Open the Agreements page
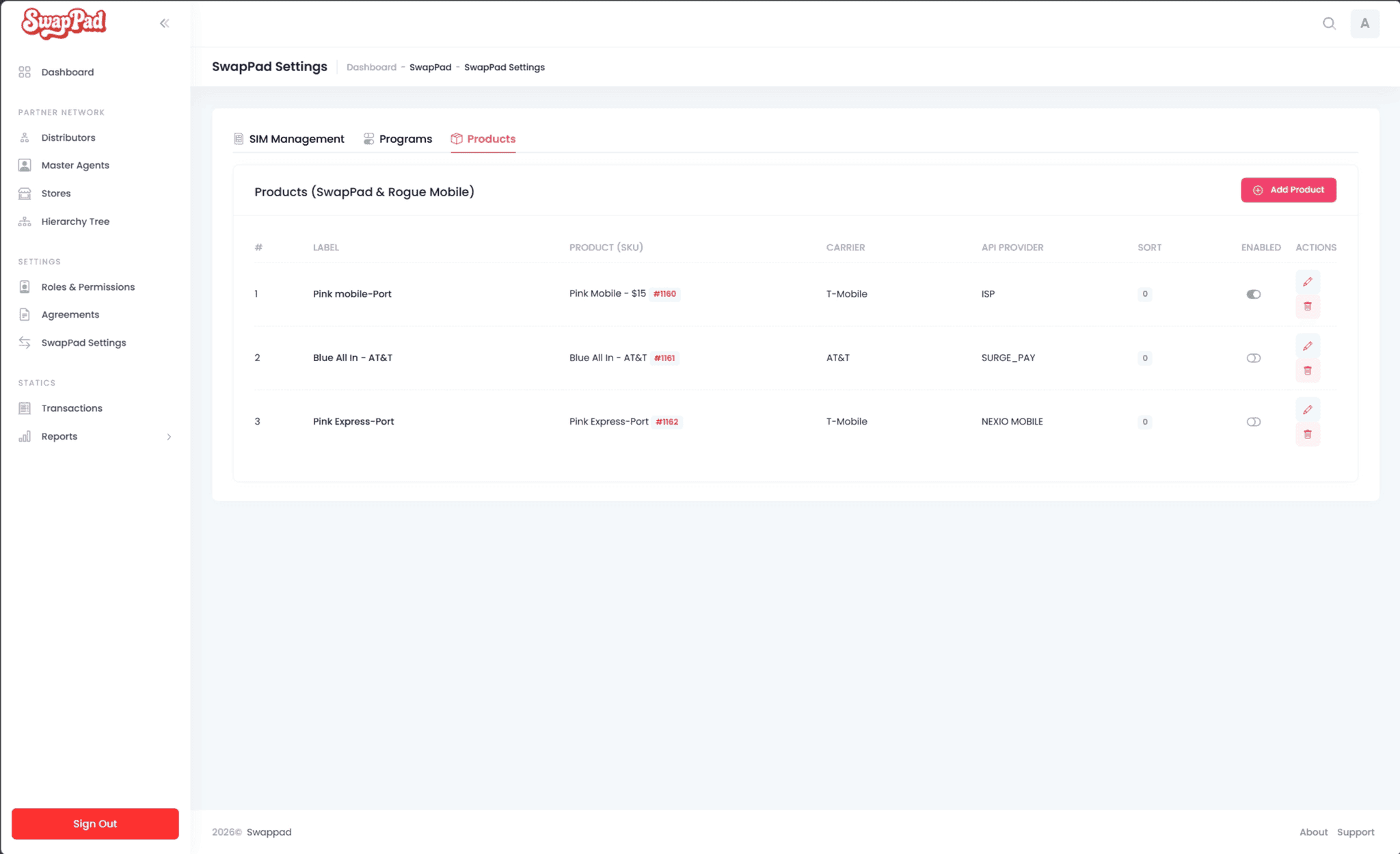The width and height of the screenshot is (1400, 854). click(70, 315)
